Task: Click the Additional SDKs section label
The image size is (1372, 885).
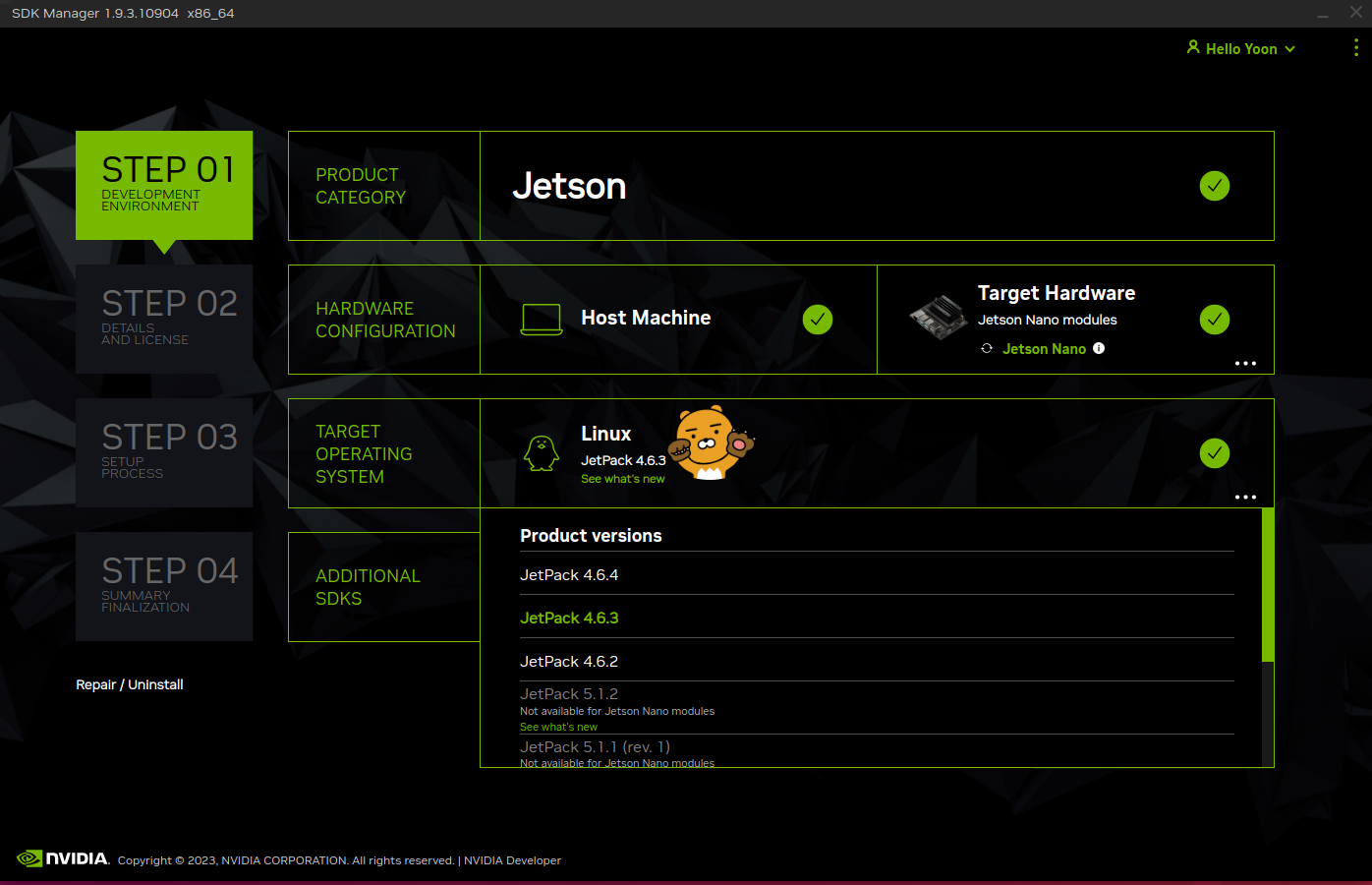Action: point(368,587)
